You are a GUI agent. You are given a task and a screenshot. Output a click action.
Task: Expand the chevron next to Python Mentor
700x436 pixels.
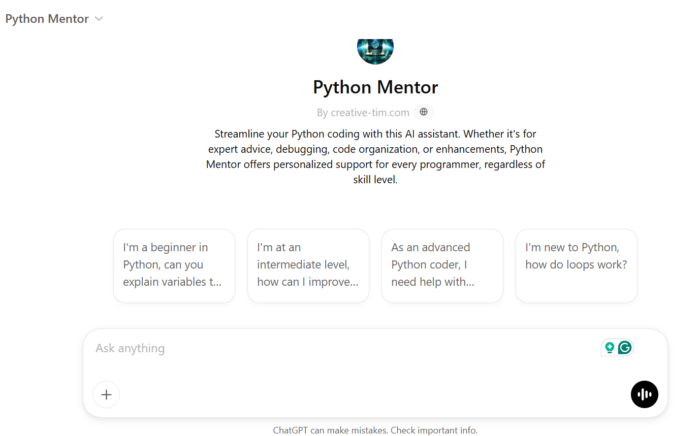coord(98,19)
